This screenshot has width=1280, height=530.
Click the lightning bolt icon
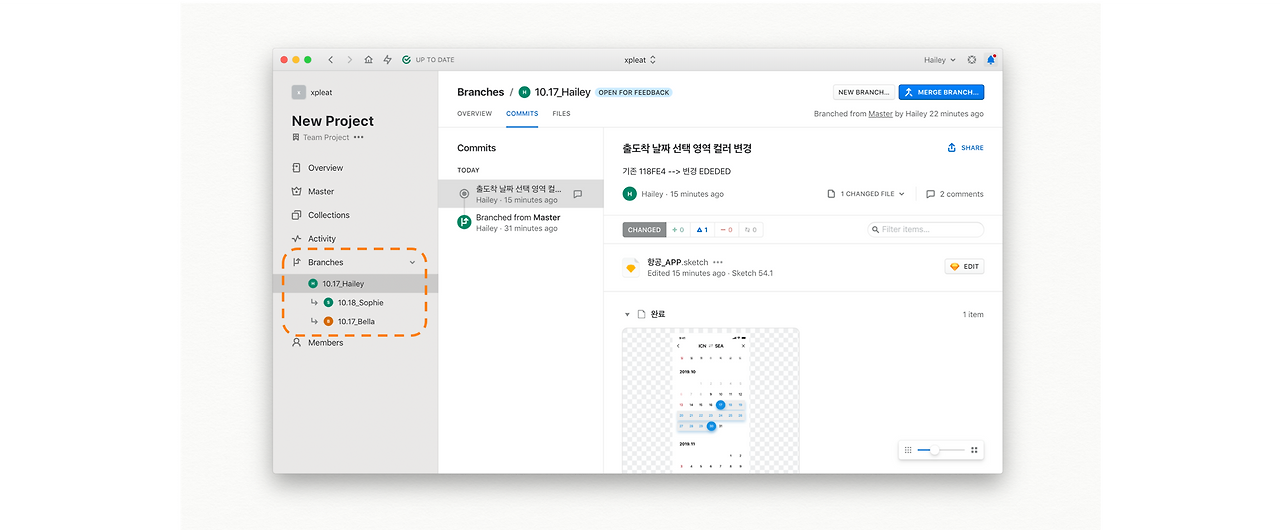387,60
